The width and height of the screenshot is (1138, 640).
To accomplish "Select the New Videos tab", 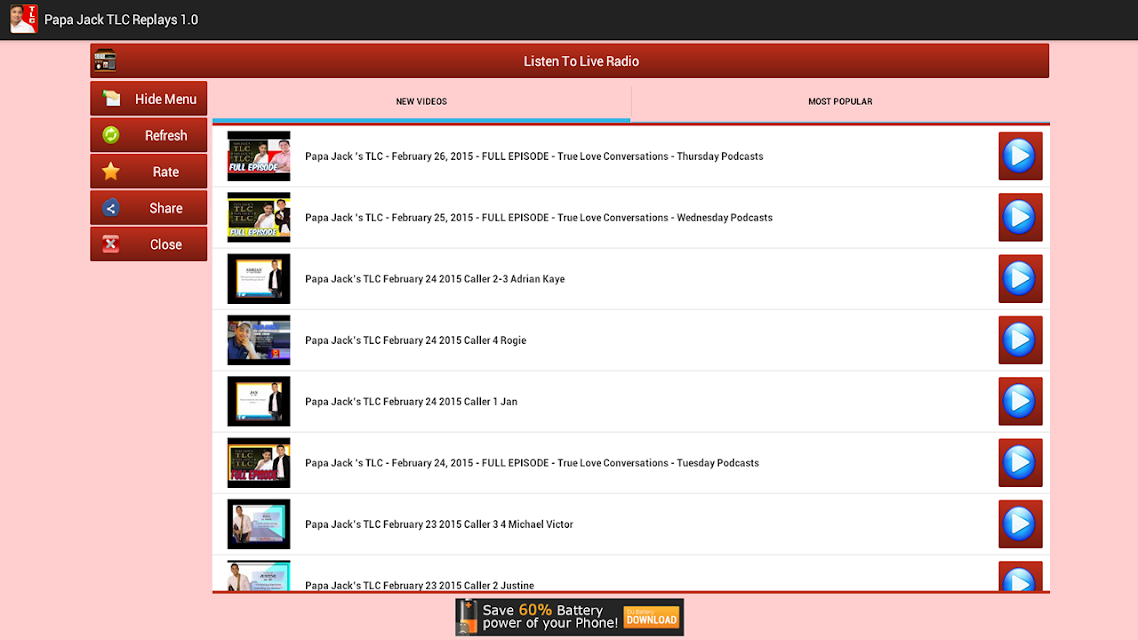I will (x=422, y=102).
